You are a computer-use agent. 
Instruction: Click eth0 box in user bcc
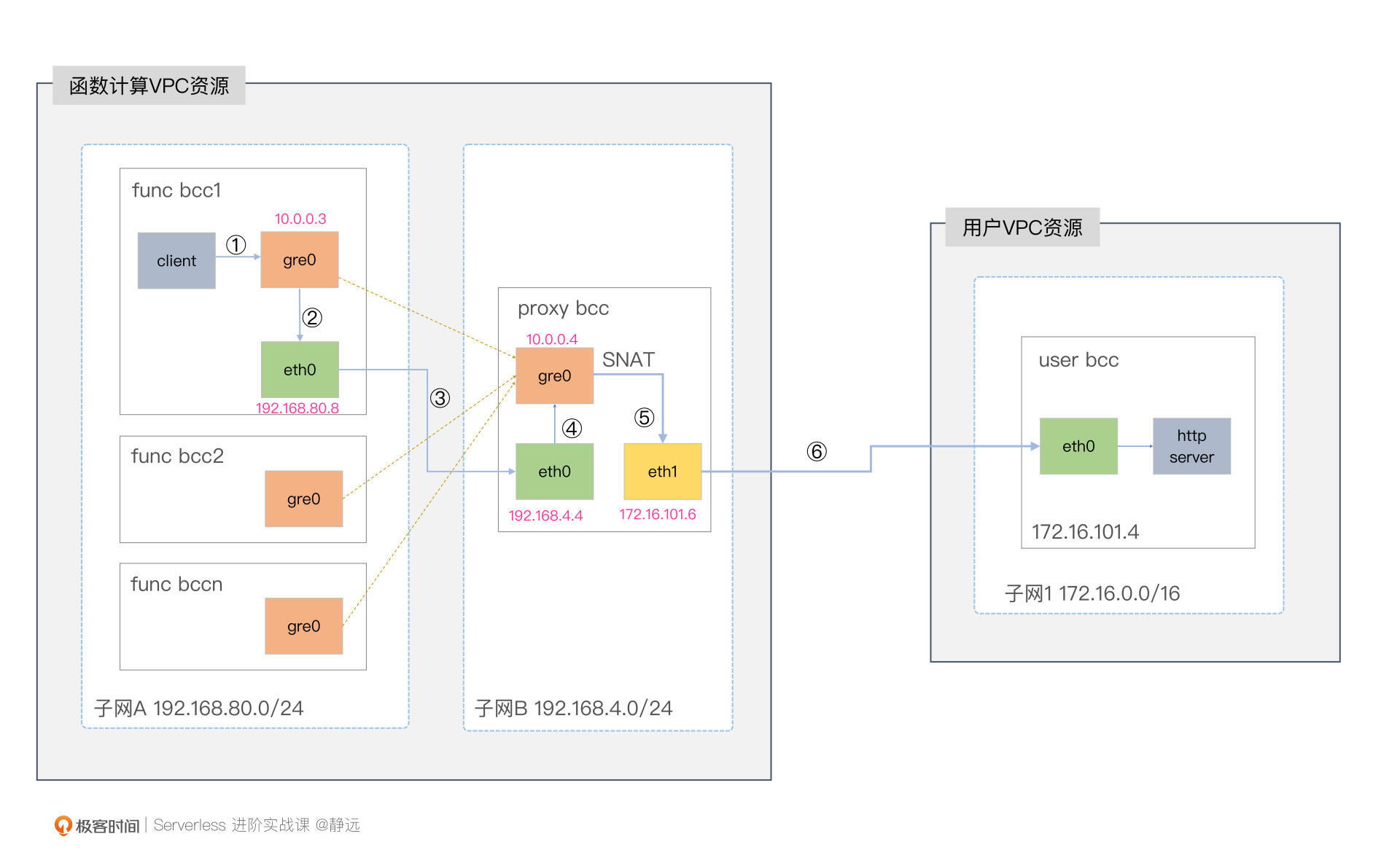(1078, 446)
